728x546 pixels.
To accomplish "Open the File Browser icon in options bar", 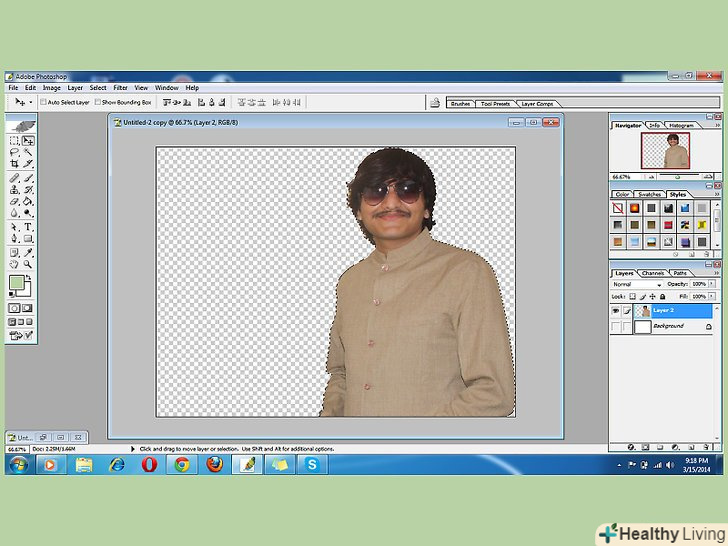I will tap(435, 103).
